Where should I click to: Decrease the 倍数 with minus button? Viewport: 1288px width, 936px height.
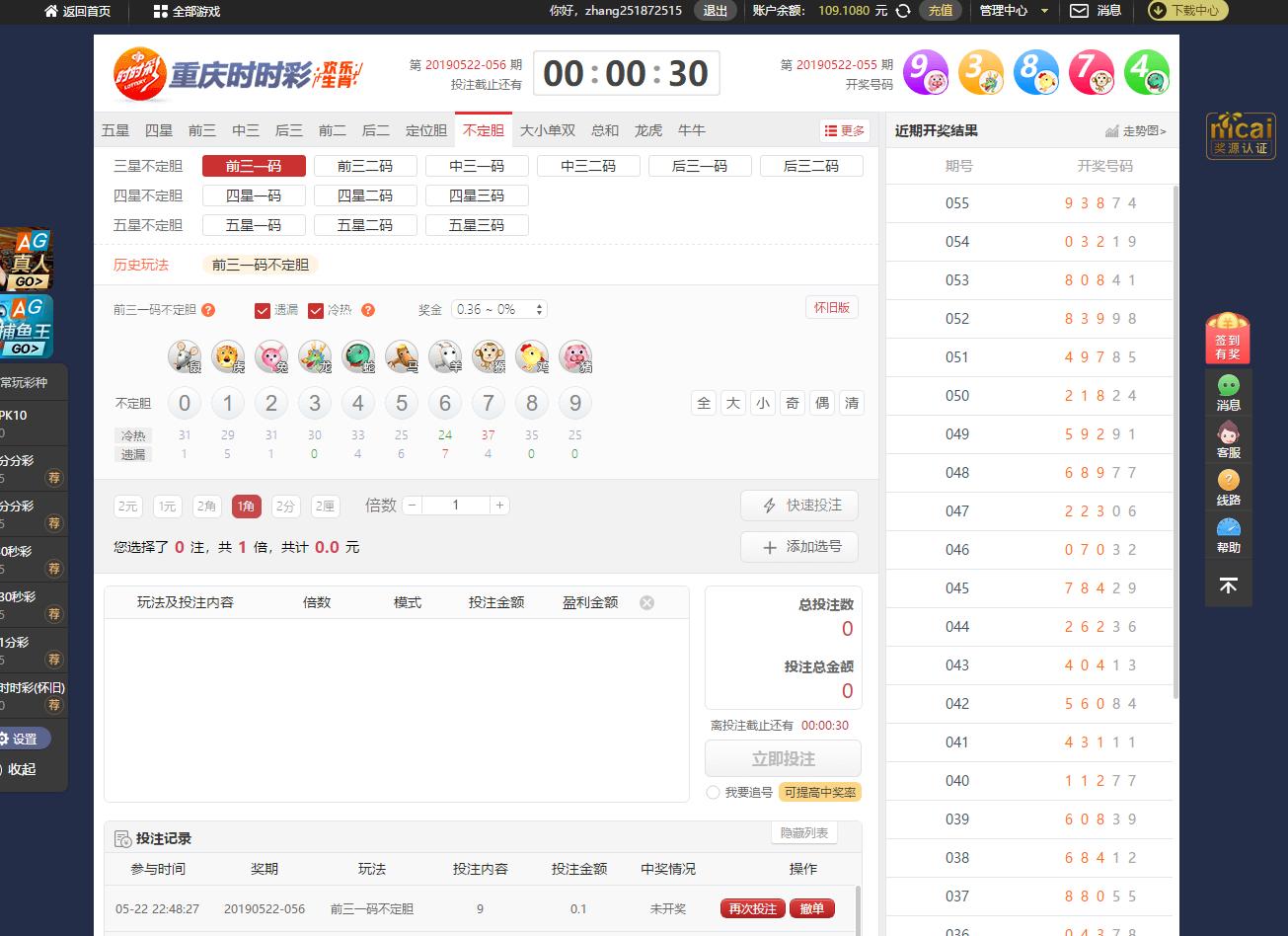click(412, 505)
